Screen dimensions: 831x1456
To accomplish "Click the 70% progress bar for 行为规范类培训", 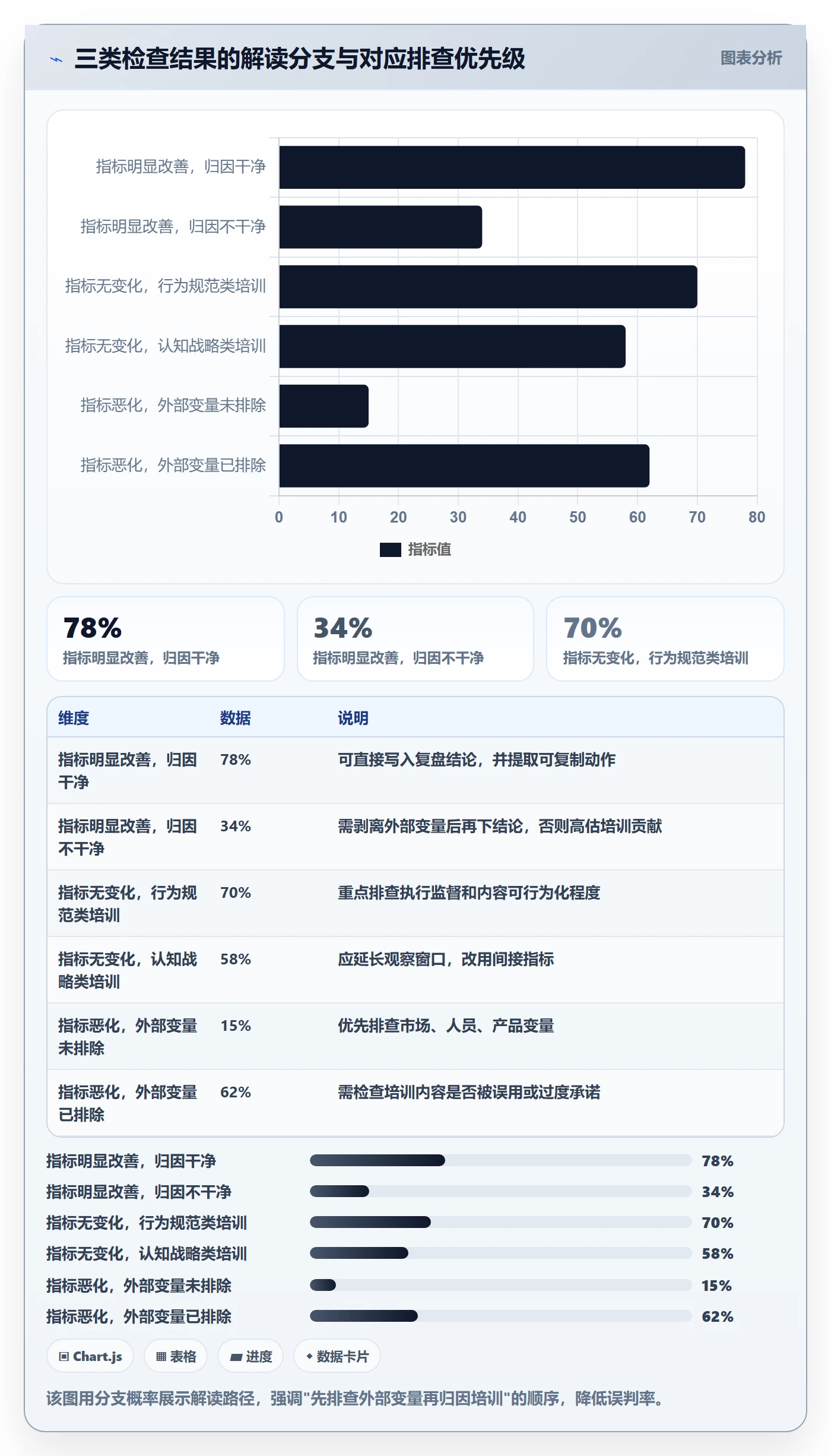I will click(x=500, y=1222).
